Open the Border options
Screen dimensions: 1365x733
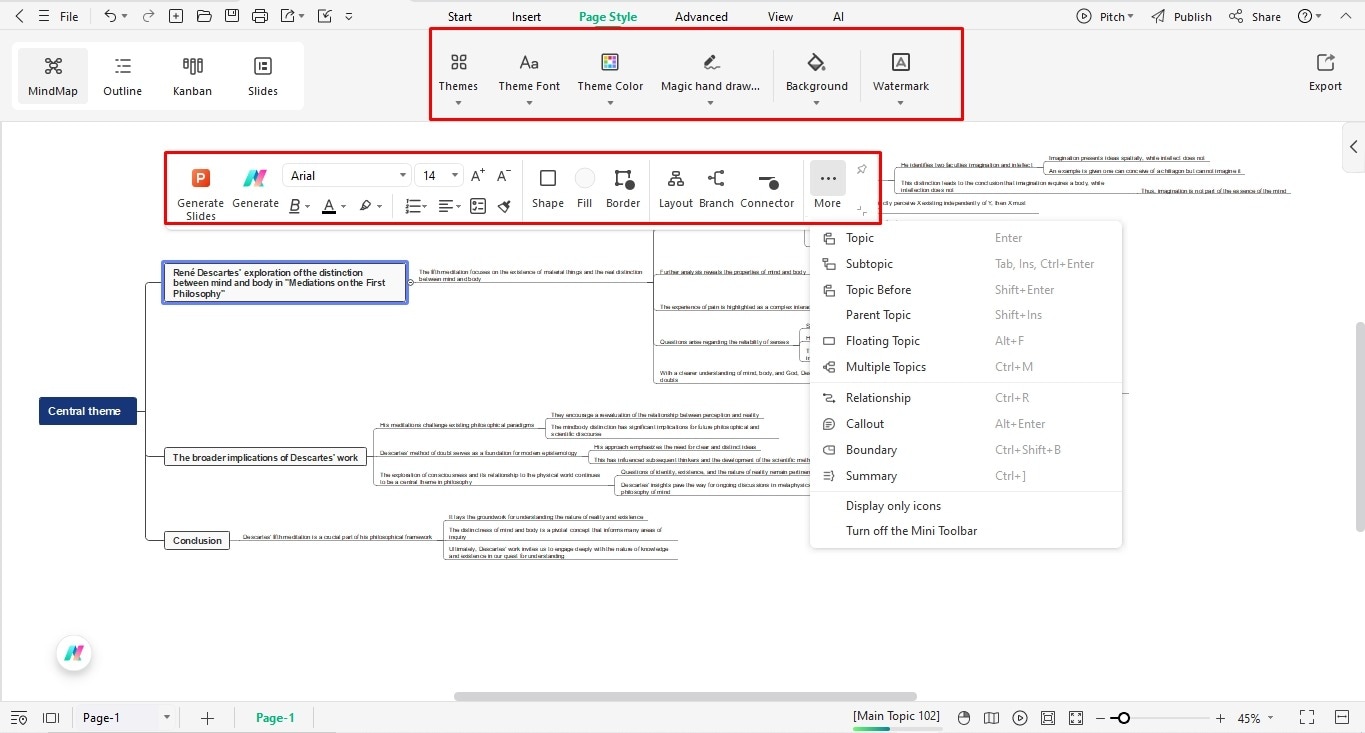(623, 188)
